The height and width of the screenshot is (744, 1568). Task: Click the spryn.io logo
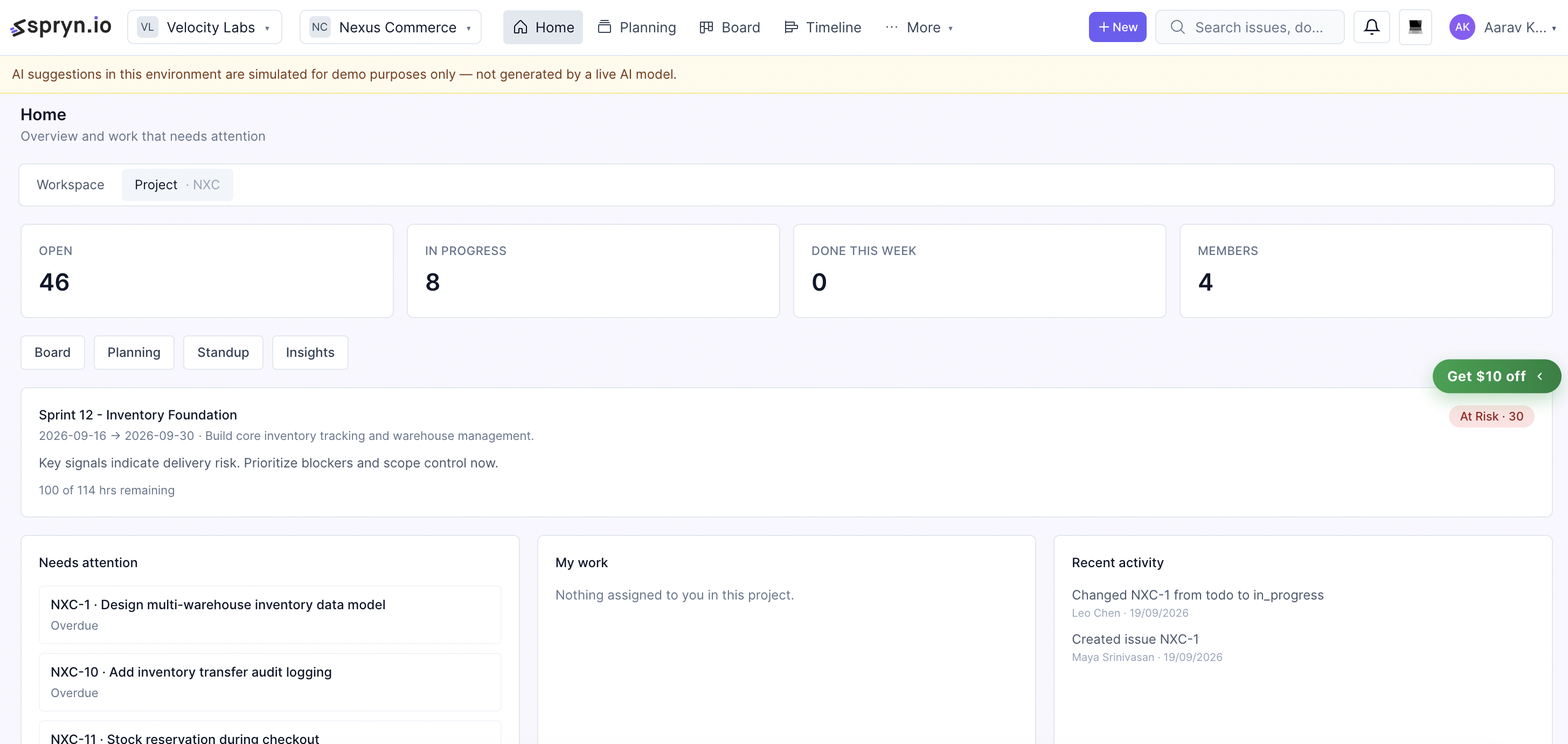[61, 27]
